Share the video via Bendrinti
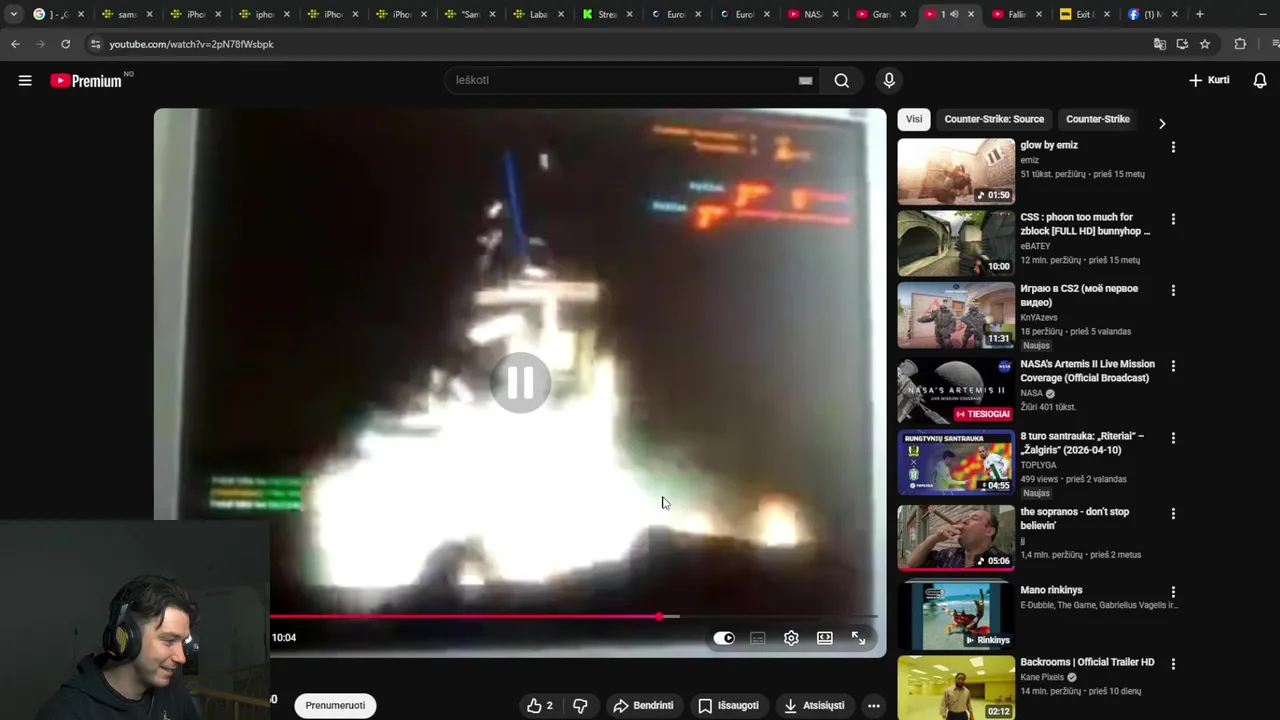This screenshot has width=1280, height=720. [x=643, y=706]
